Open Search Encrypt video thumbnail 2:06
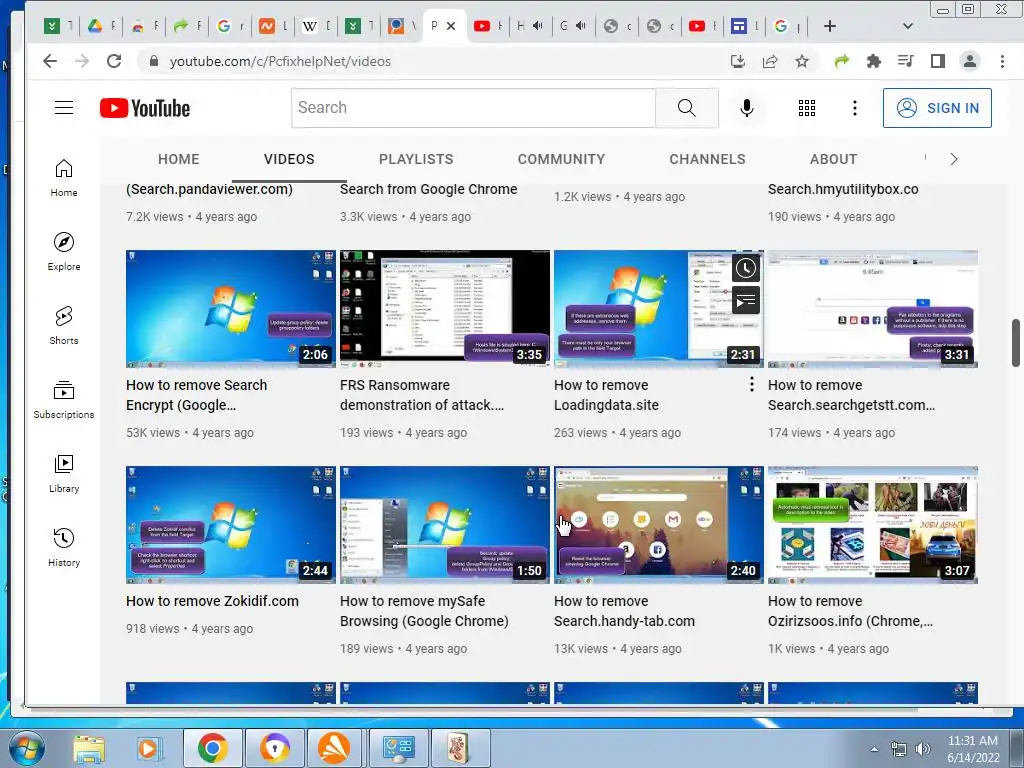The height and width of the screenshot is (768, 1024). (231, 309)
